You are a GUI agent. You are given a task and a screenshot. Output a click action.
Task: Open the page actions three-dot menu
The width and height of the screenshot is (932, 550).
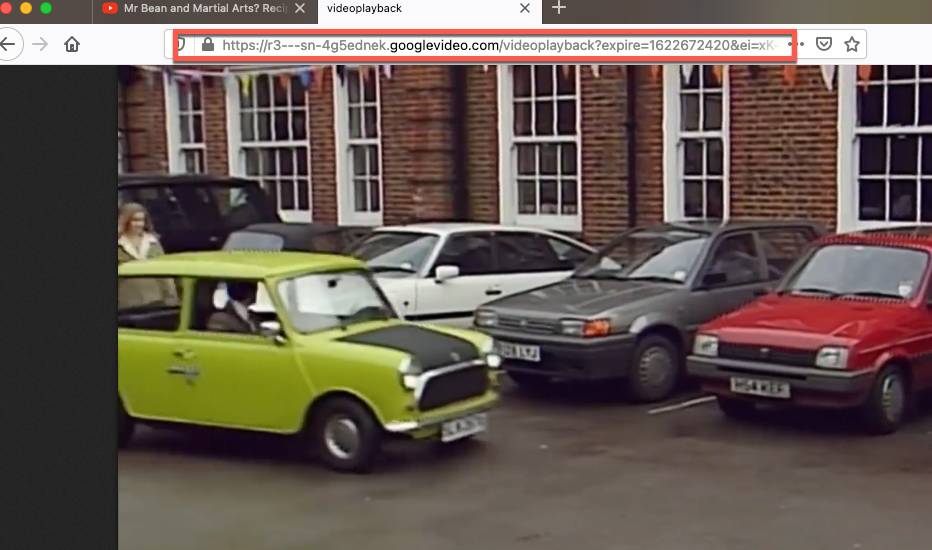[801, 45]
